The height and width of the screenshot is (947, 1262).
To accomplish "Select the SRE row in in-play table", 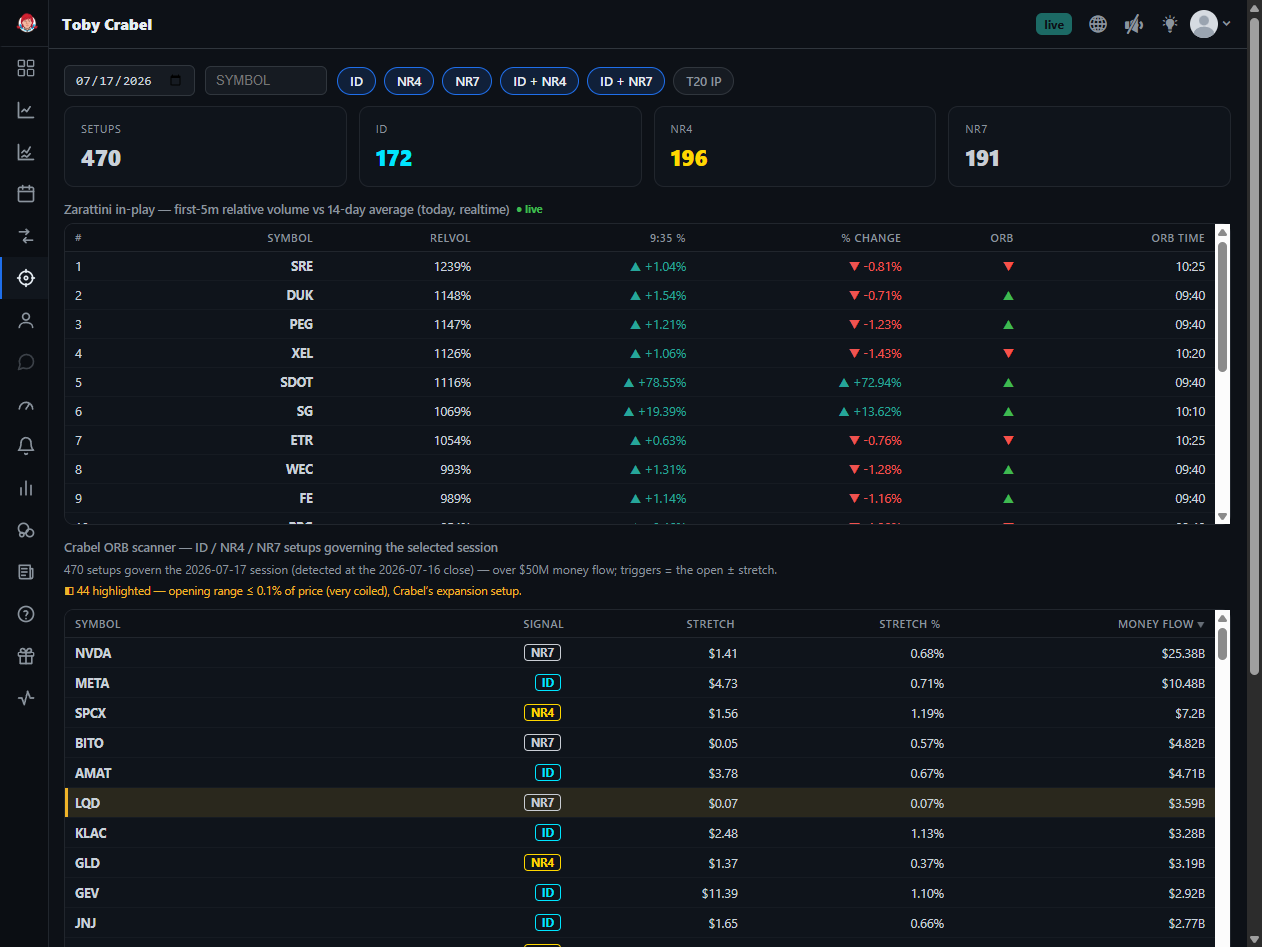I will [x=639, y=267].
